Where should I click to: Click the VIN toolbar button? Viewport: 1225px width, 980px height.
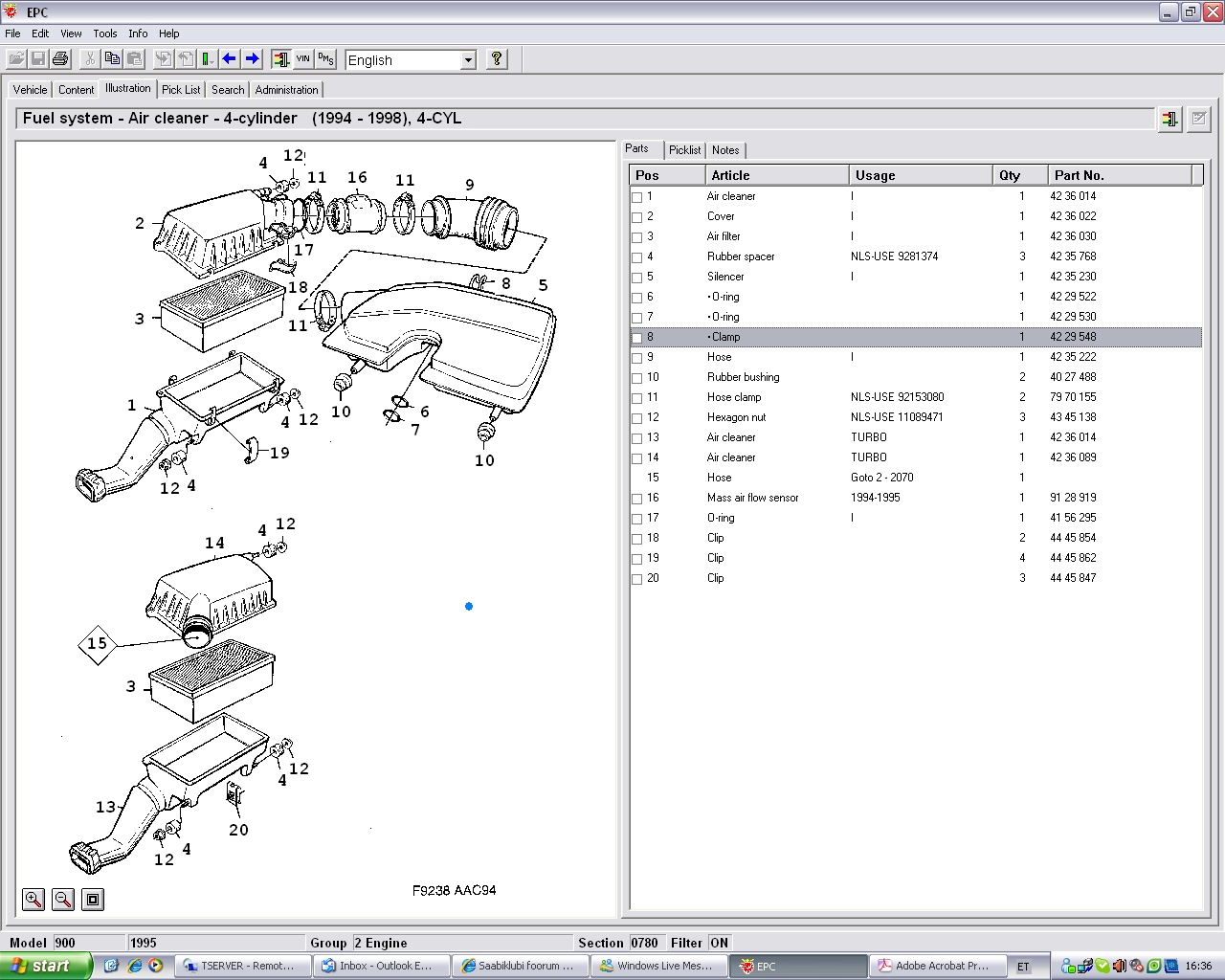[303, 59]
